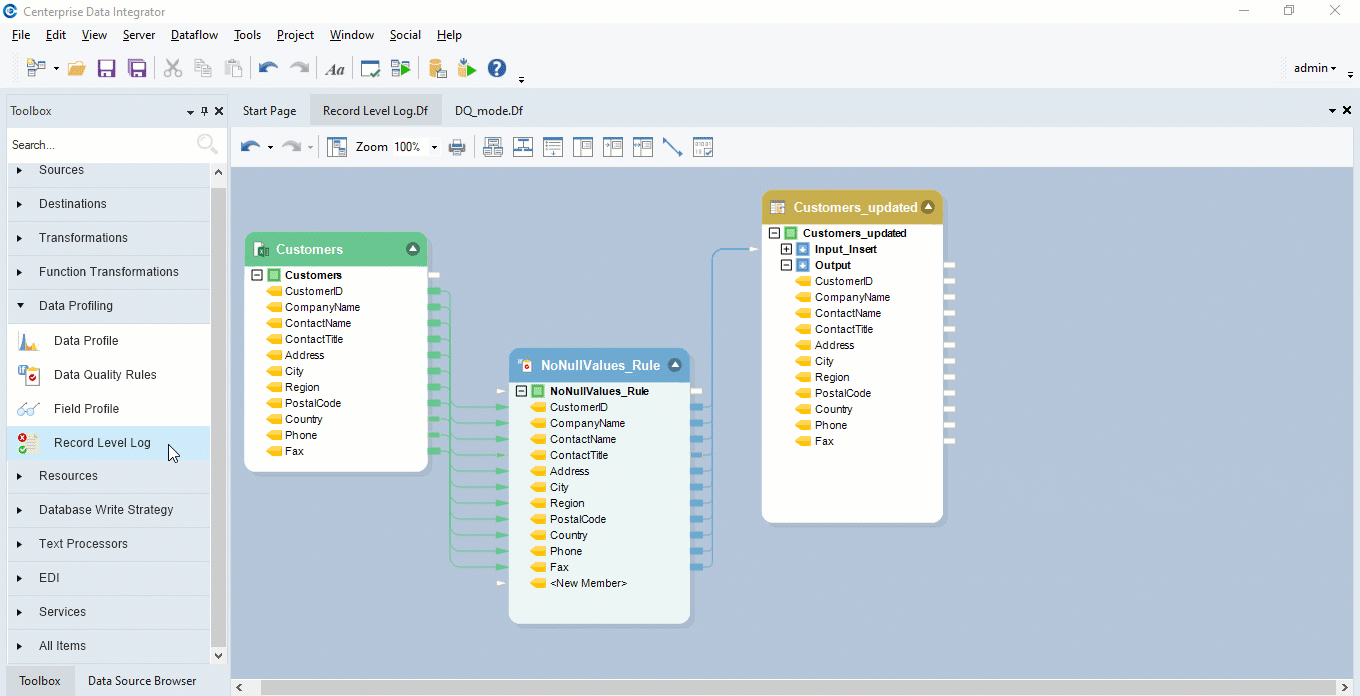Select Data Quality Rules toolbox item
This screenshot has height=696, width=1360.
pyautogui.click(x=105, y=375)
